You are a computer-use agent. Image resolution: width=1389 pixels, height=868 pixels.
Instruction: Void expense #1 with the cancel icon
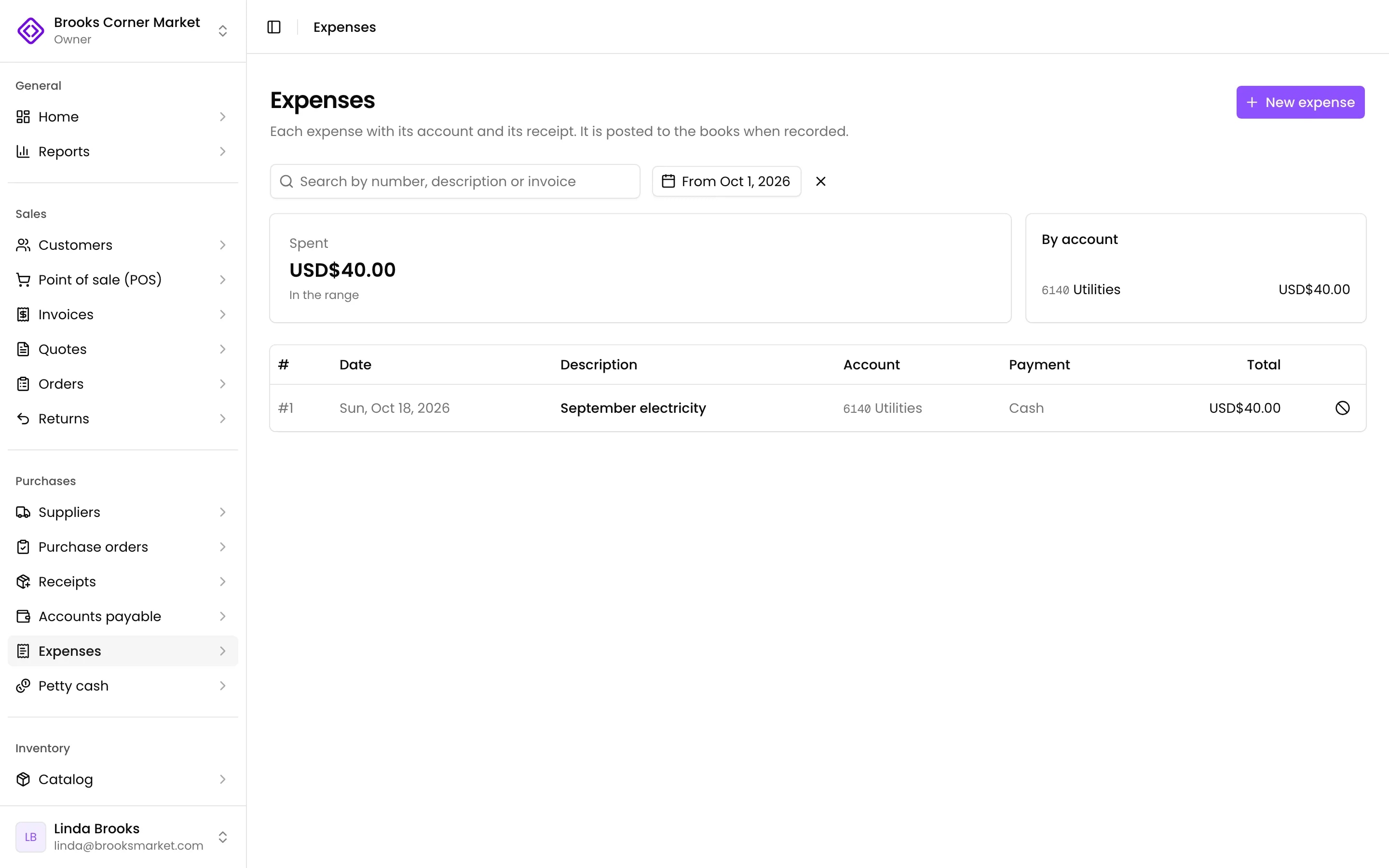pyautogui.click(x=1343, y=408)
